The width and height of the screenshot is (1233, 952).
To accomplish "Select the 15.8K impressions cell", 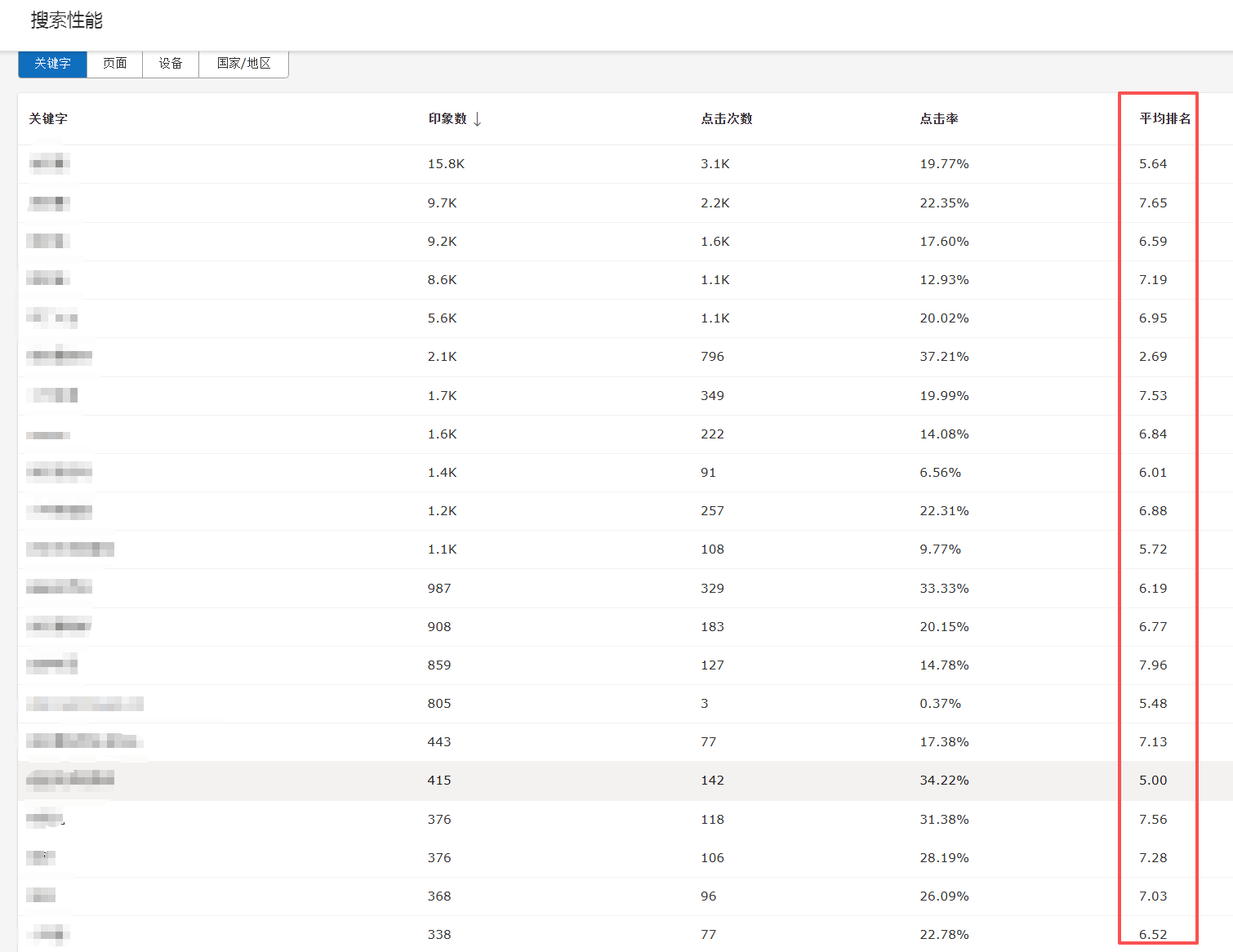I will [446, 164].
